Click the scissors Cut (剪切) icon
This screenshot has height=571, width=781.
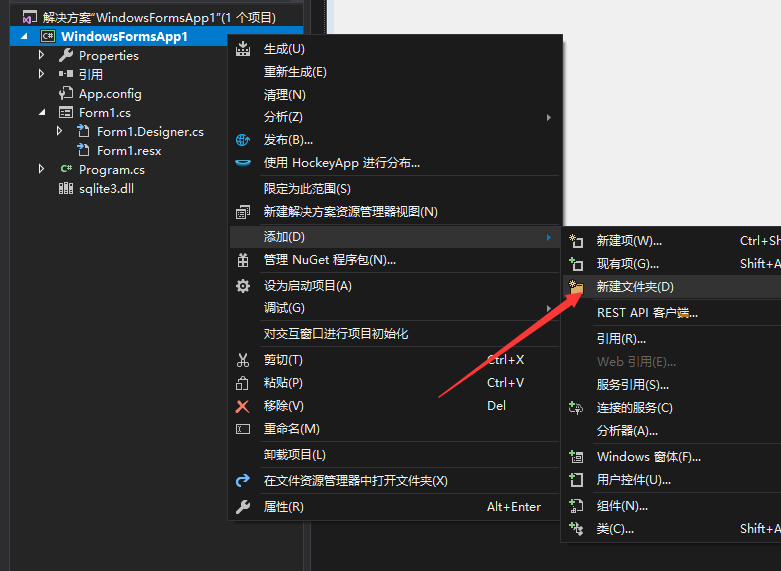tap(243, 360)
